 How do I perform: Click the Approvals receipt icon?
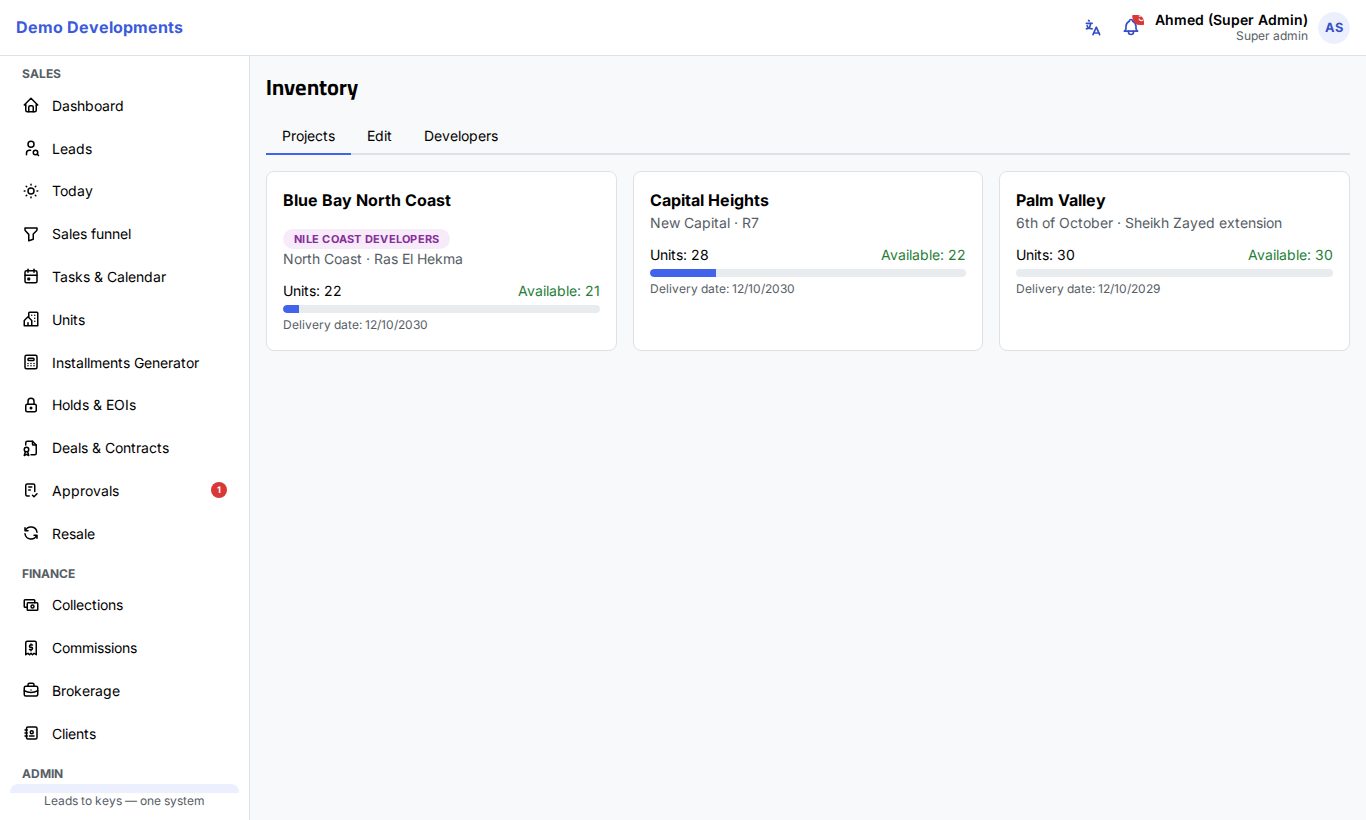[31, 491]
